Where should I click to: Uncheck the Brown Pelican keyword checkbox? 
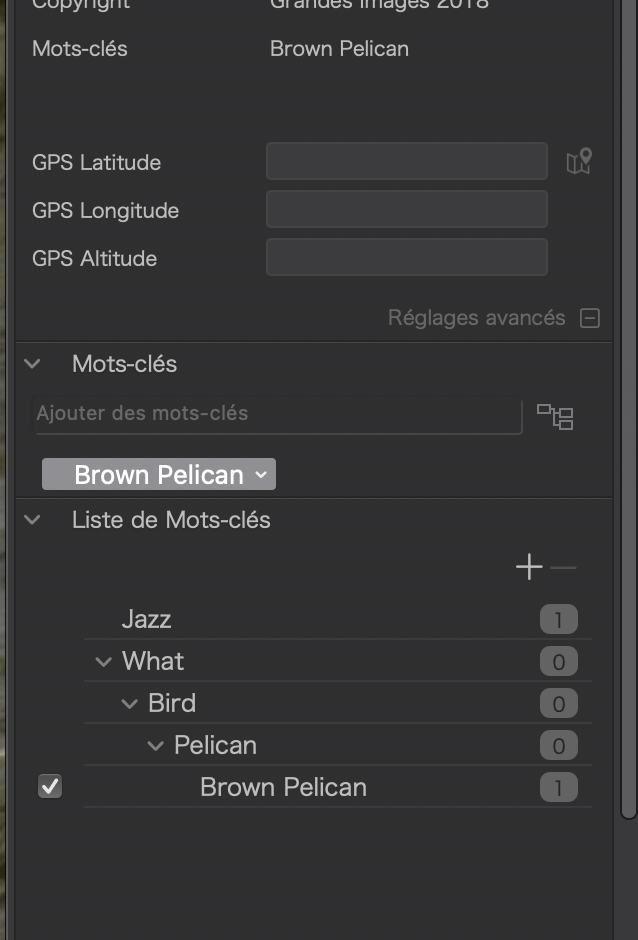pyautogui.click(x=50, y=787)
